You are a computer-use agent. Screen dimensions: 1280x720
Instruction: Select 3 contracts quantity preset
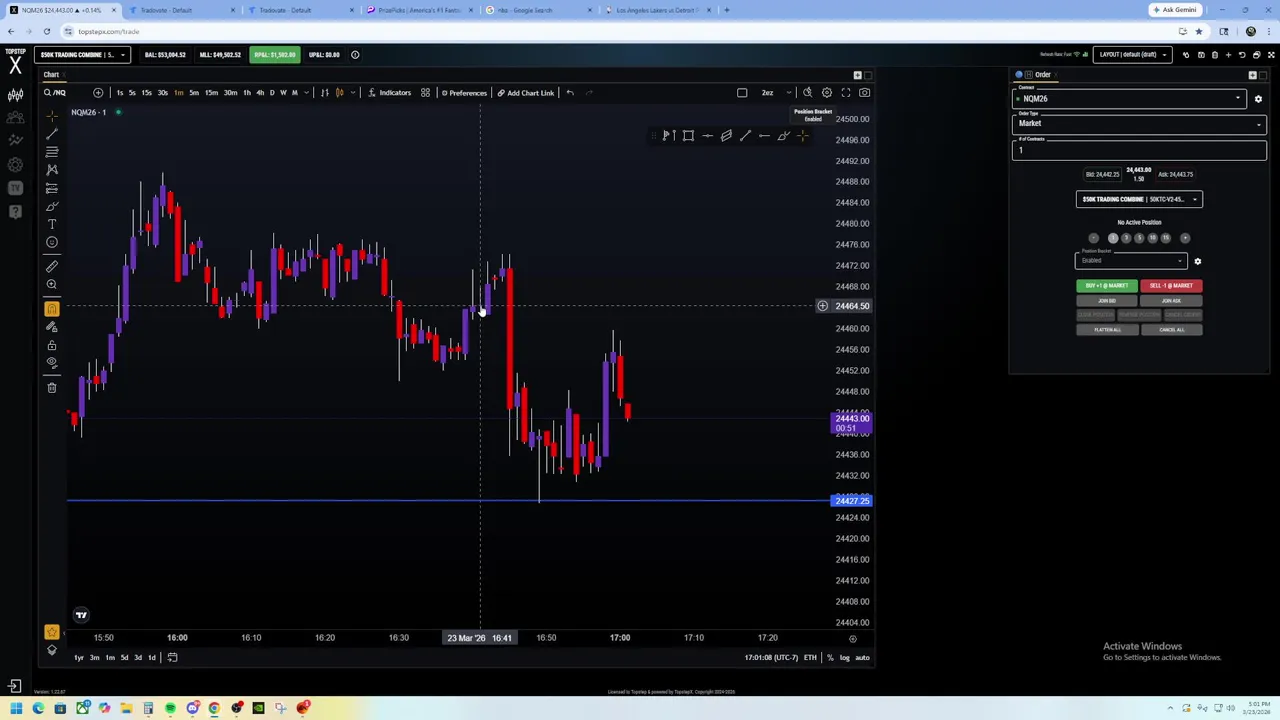[1126, 238]
